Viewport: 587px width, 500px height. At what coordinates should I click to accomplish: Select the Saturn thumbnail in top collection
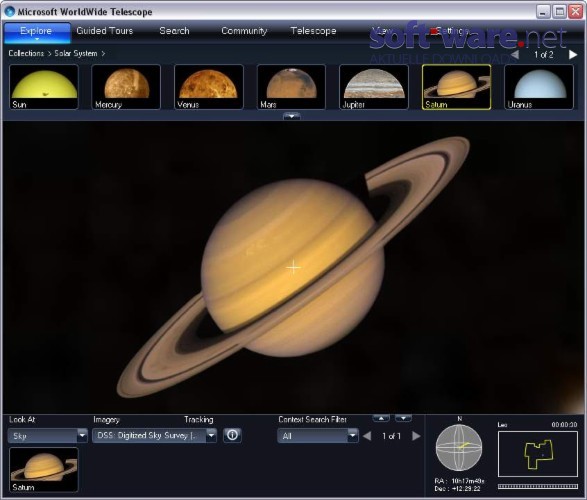(x=456, y=87)
